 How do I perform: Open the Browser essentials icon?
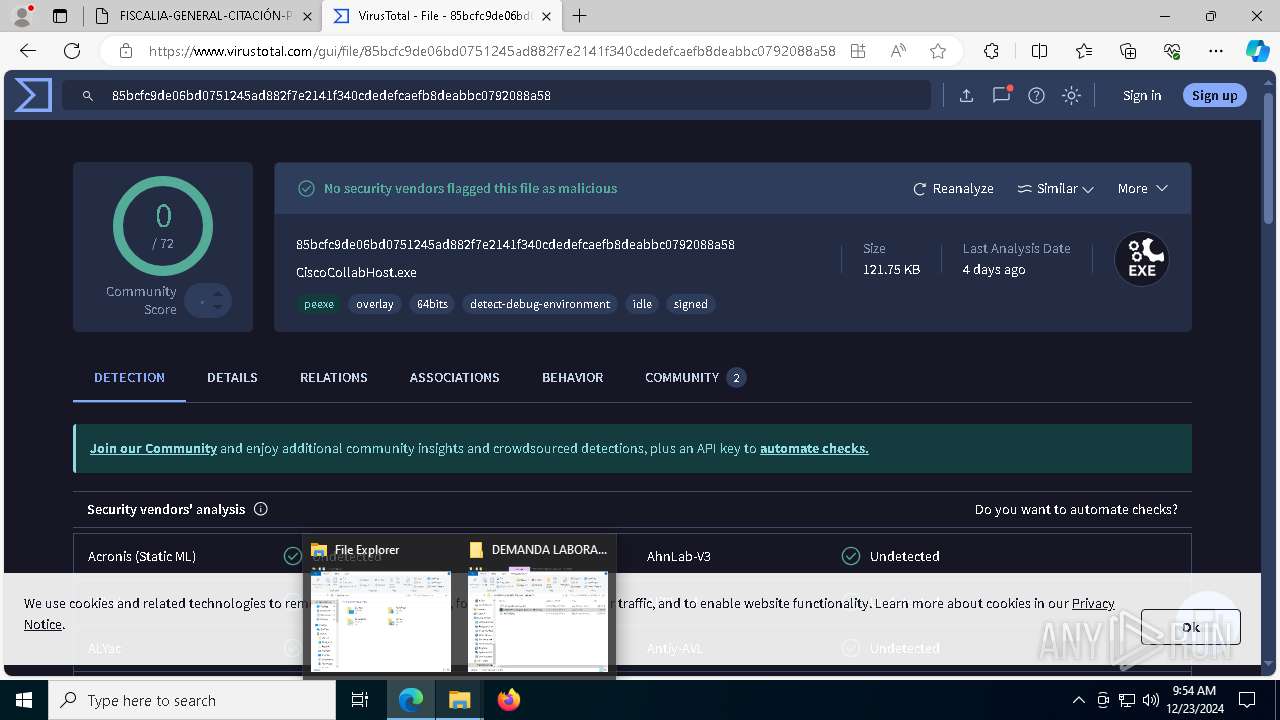tap(1172, 51)
